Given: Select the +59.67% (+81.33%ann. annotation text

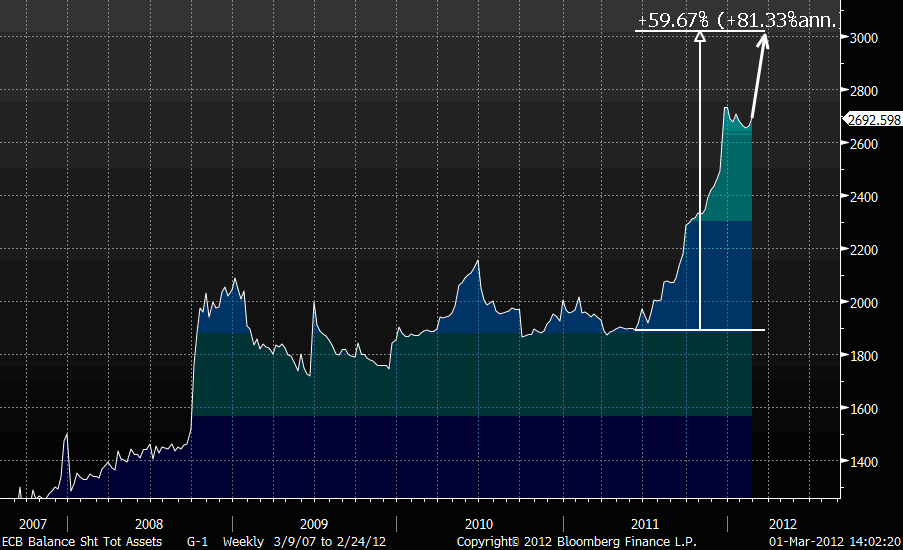Looking at the screenshot, I should coord(737,20).
